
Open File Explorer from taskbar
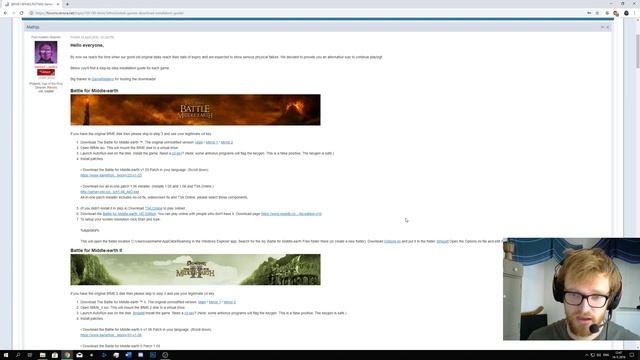(42, 355)
